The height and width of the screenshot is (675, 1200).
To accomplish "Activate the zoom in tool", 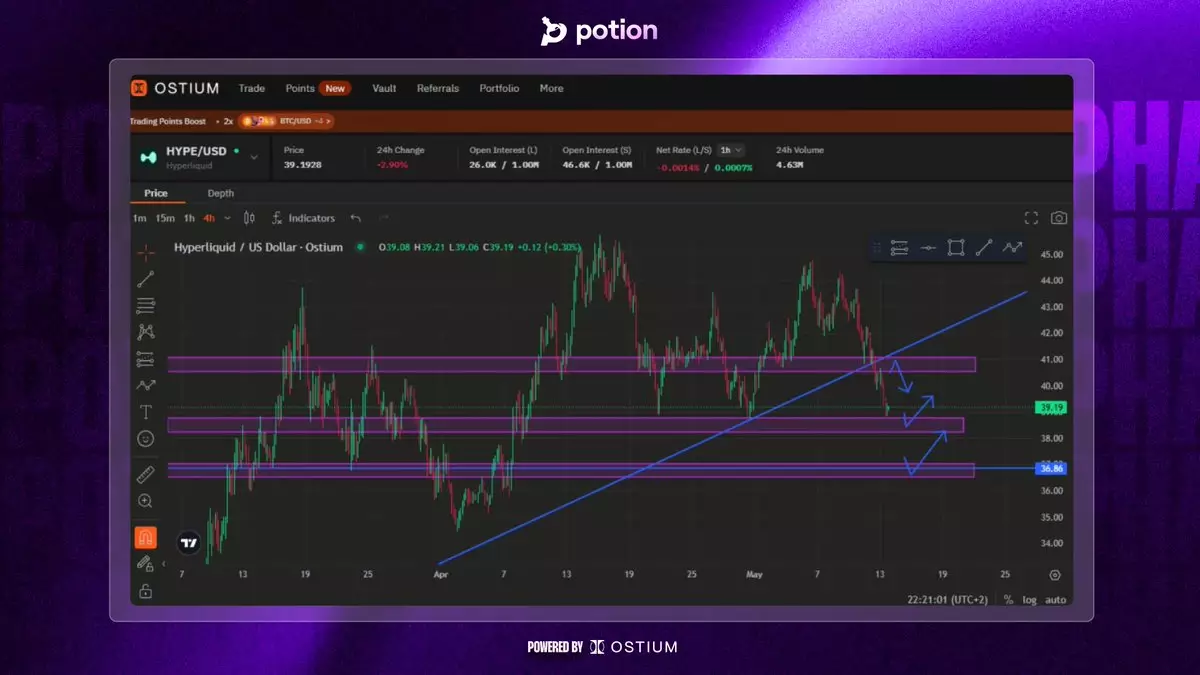I will pyautogui.click(x=146, y=501).
